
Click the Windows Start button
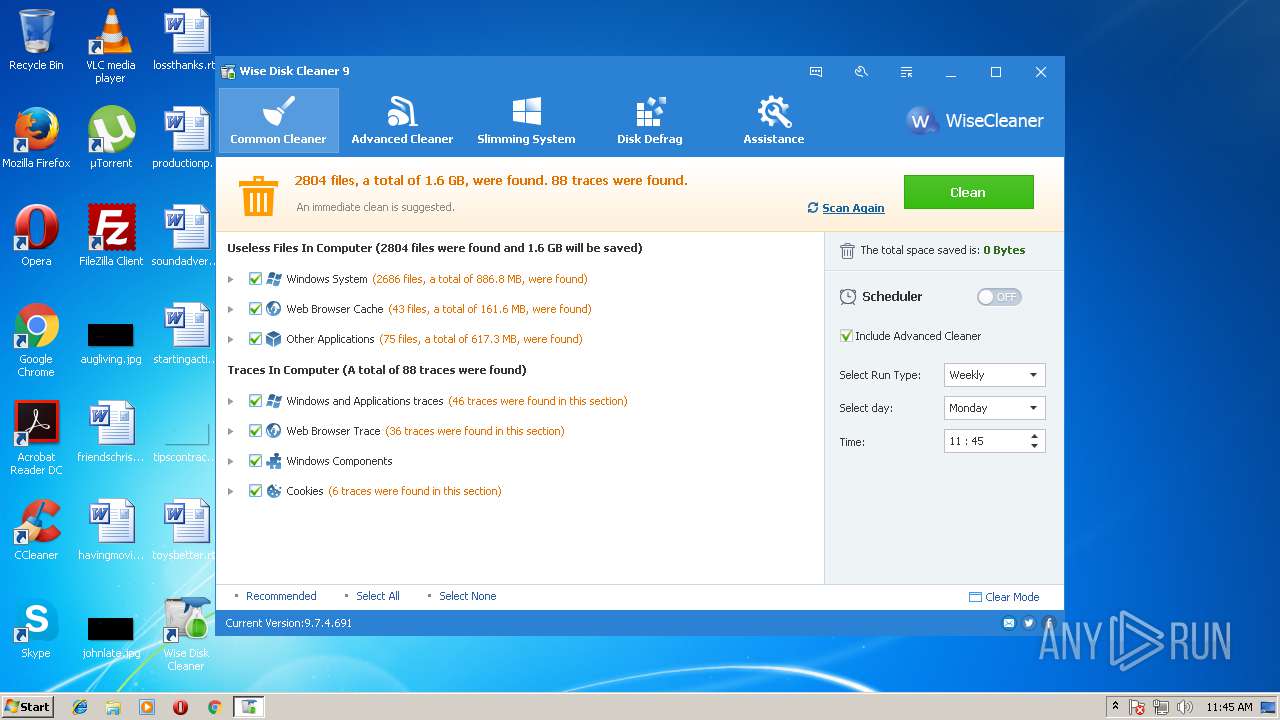point(27,706)
